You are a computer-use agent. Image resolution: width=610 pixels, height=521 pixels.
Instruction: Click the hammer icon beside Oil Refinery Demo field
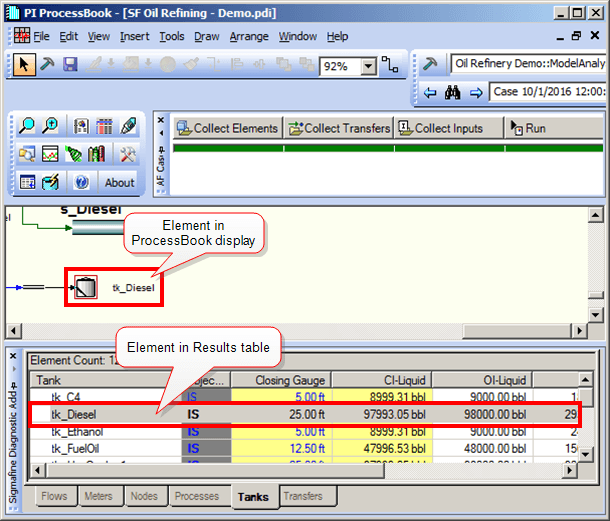coord(431,63)
